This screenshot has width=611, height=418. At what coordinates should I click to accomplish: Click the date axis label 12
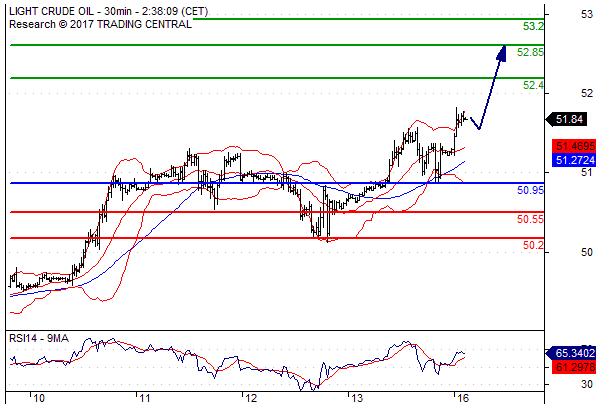click(x=251, y=399)
